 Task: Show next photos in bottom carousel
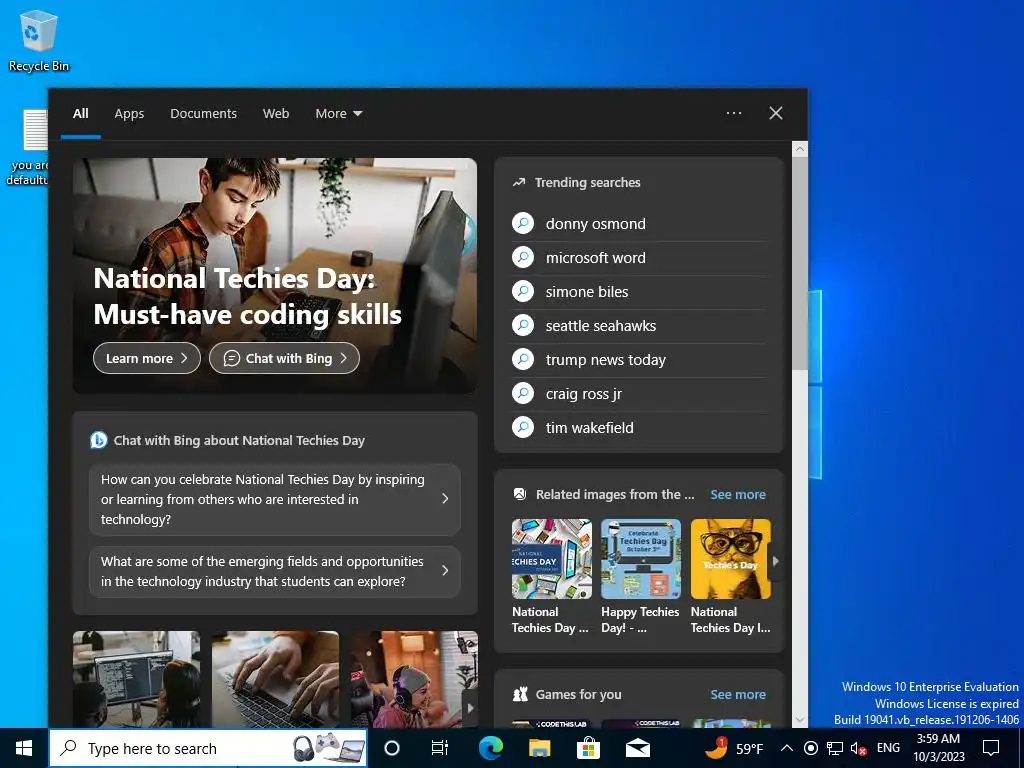click(470, 708)
